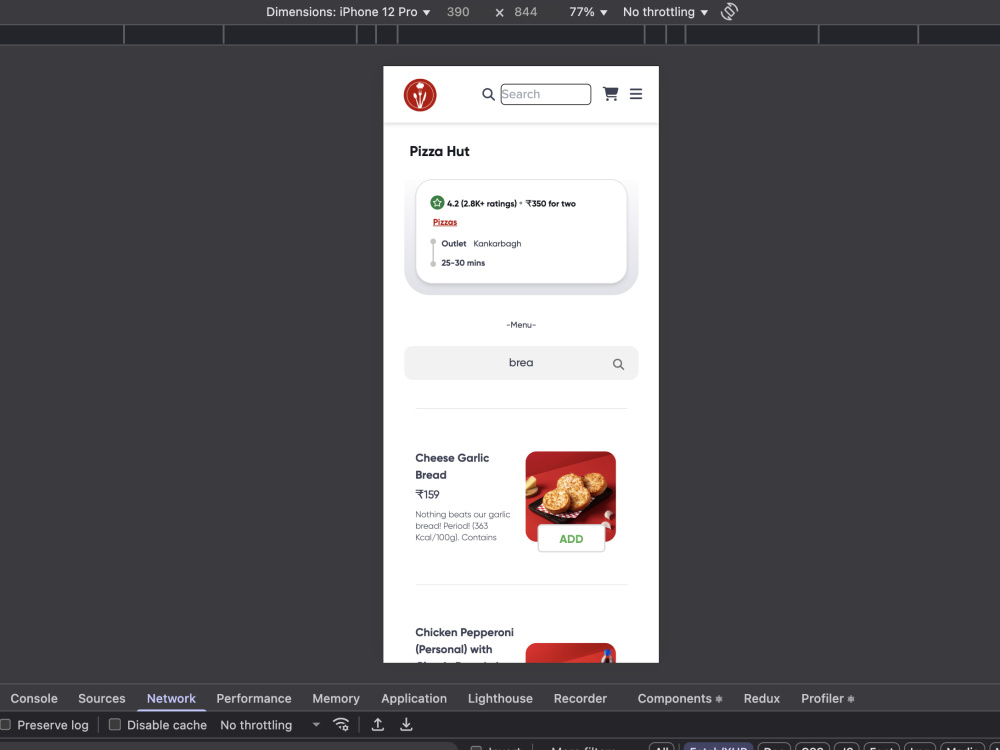Switch to the Sources tab
The width and height of the screenshot is (1000, 750).
pos(101,698)
